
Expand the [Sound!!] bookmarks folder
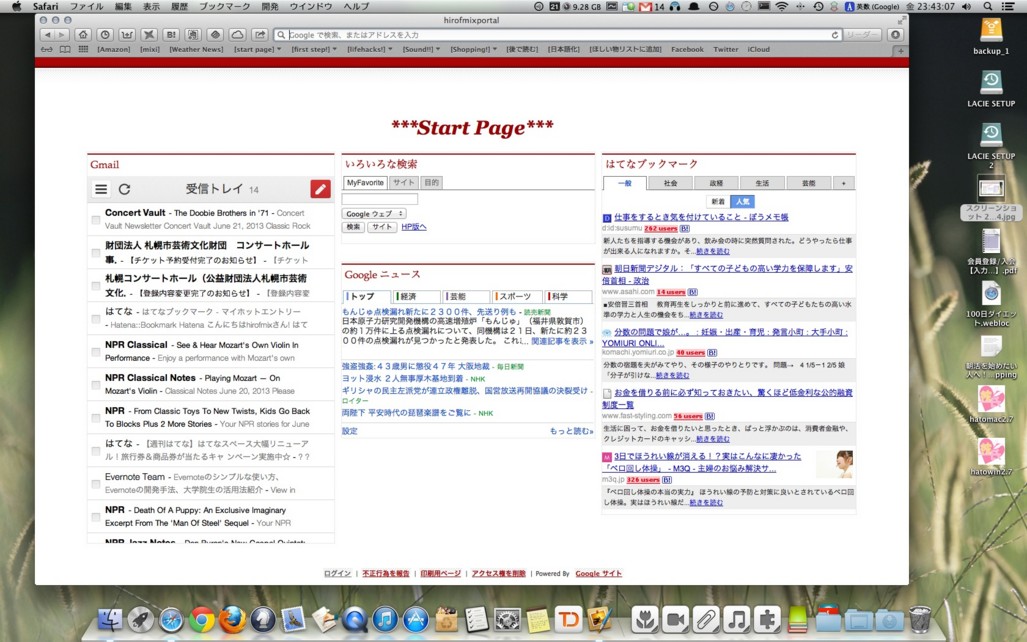[x=421, y=49]
